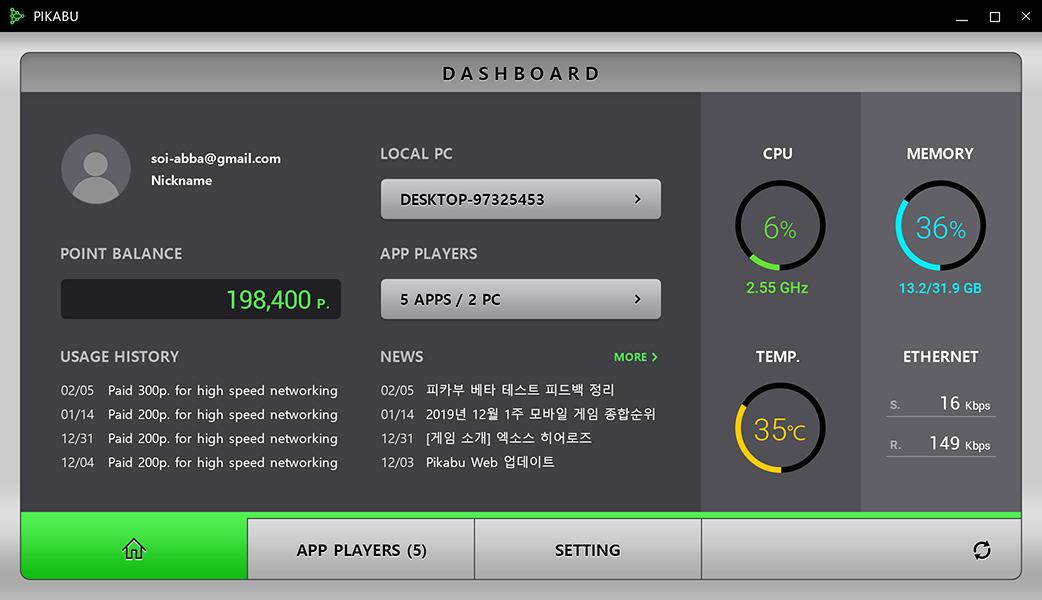Click the user avatar profile picture
The width and height of the screenshot is (1042, 600).
(x=96, y=169)
